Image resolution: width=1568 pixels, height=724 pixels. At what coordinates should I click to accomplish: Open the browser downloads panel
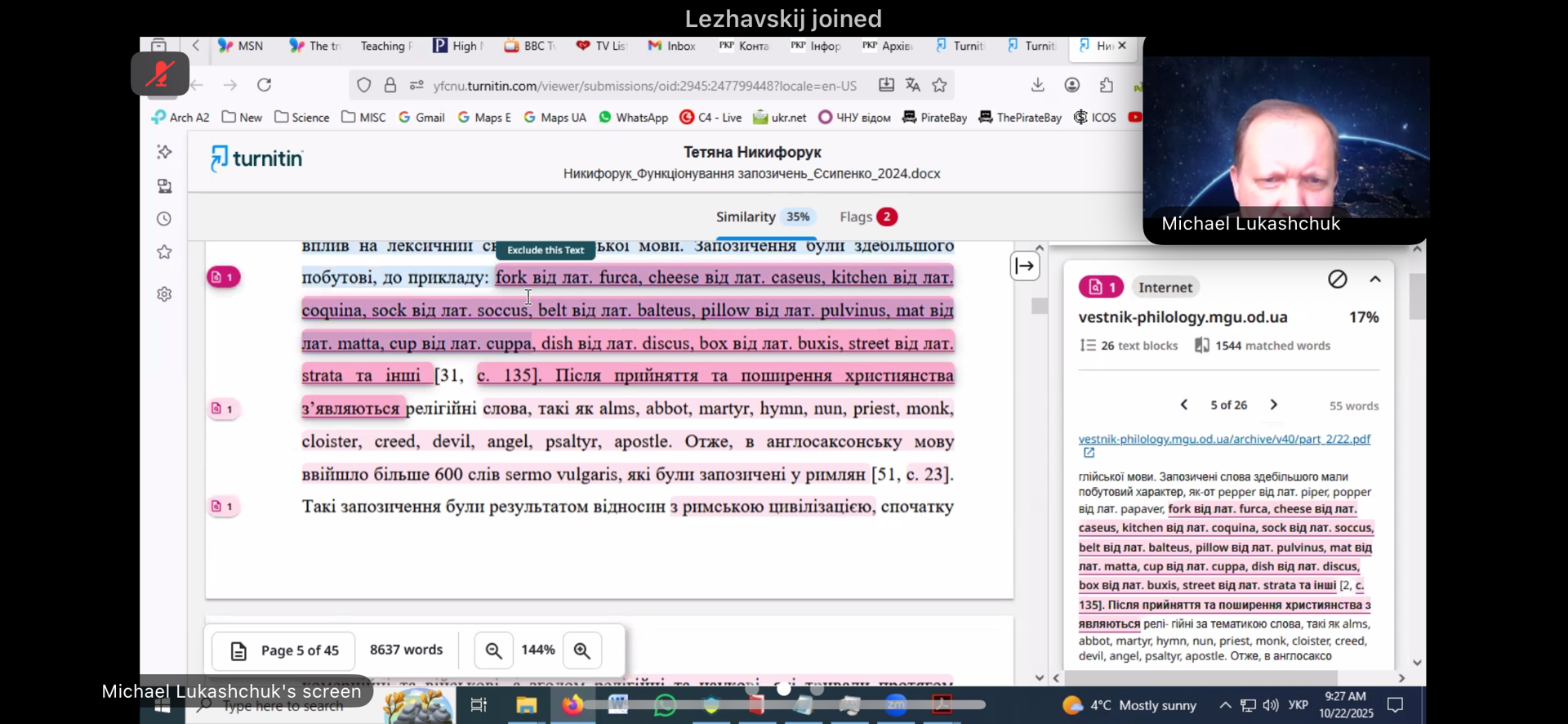1037,85
